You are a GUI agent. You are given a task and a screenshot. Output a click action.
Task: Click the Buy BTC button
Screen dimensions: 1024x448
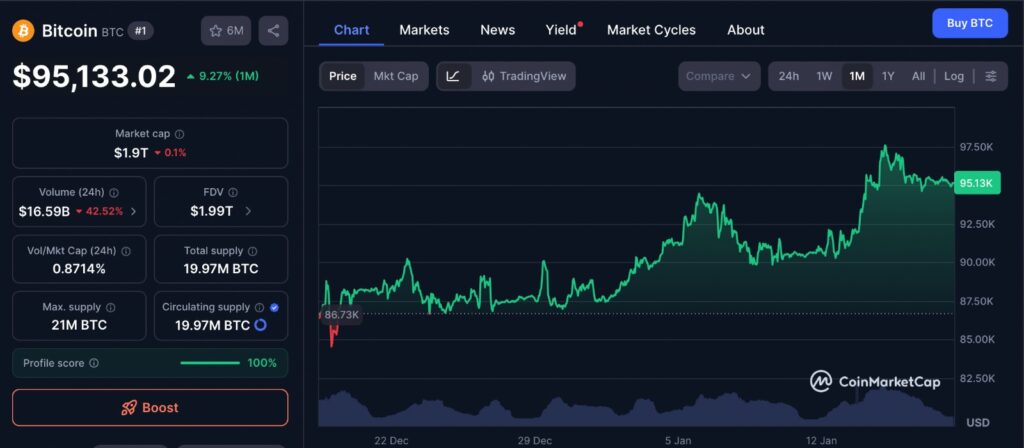pos(970,24)
